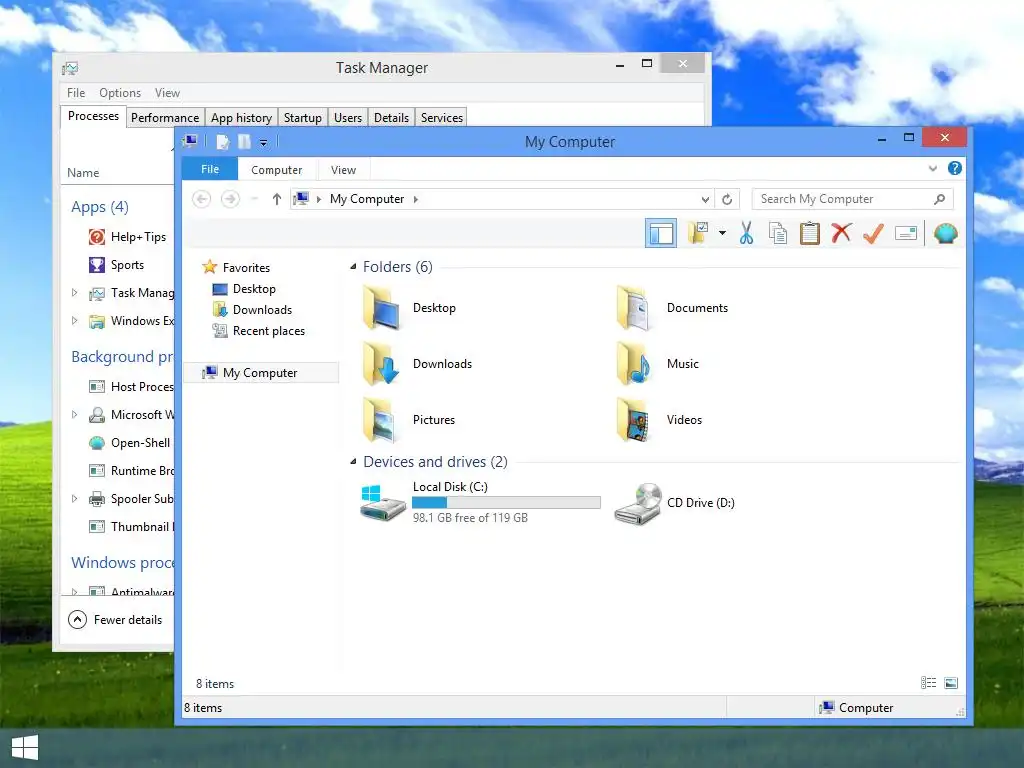Open the Music folder icon
This screenshot has height=768, width=1024.
pyautogui.click(x=633, y=364)
